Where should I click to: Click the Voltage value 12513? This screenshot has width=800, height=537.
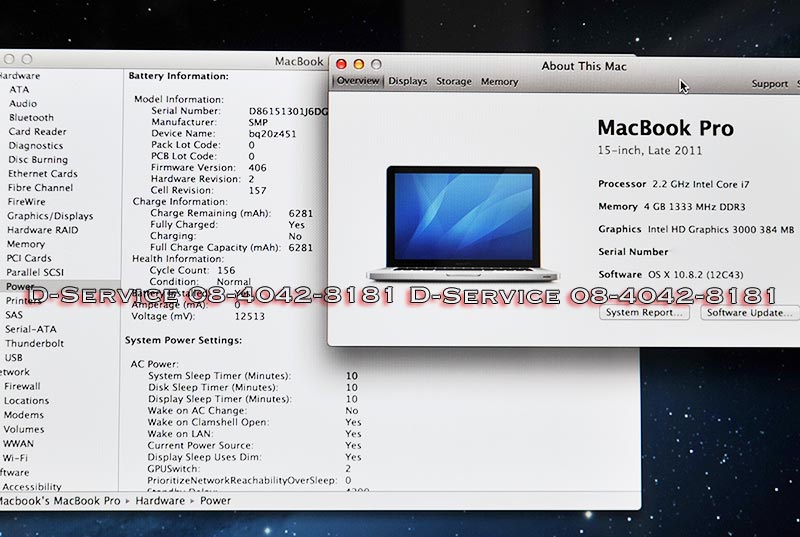[249, 316]
